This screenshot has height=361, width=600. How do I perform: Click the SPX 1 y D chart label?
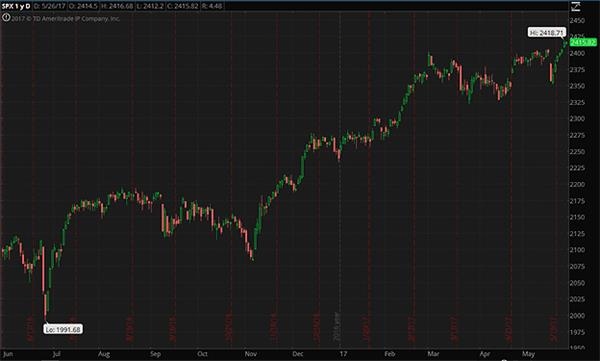coord(16,6)
